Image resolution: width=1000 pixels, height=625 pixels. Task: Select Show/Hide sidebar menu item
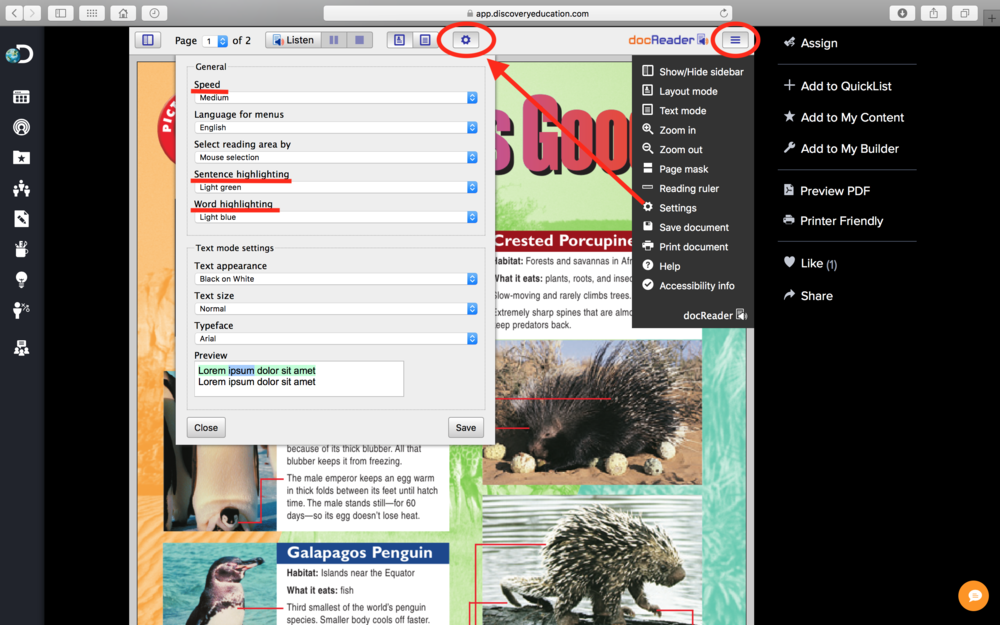coord(693,71)
